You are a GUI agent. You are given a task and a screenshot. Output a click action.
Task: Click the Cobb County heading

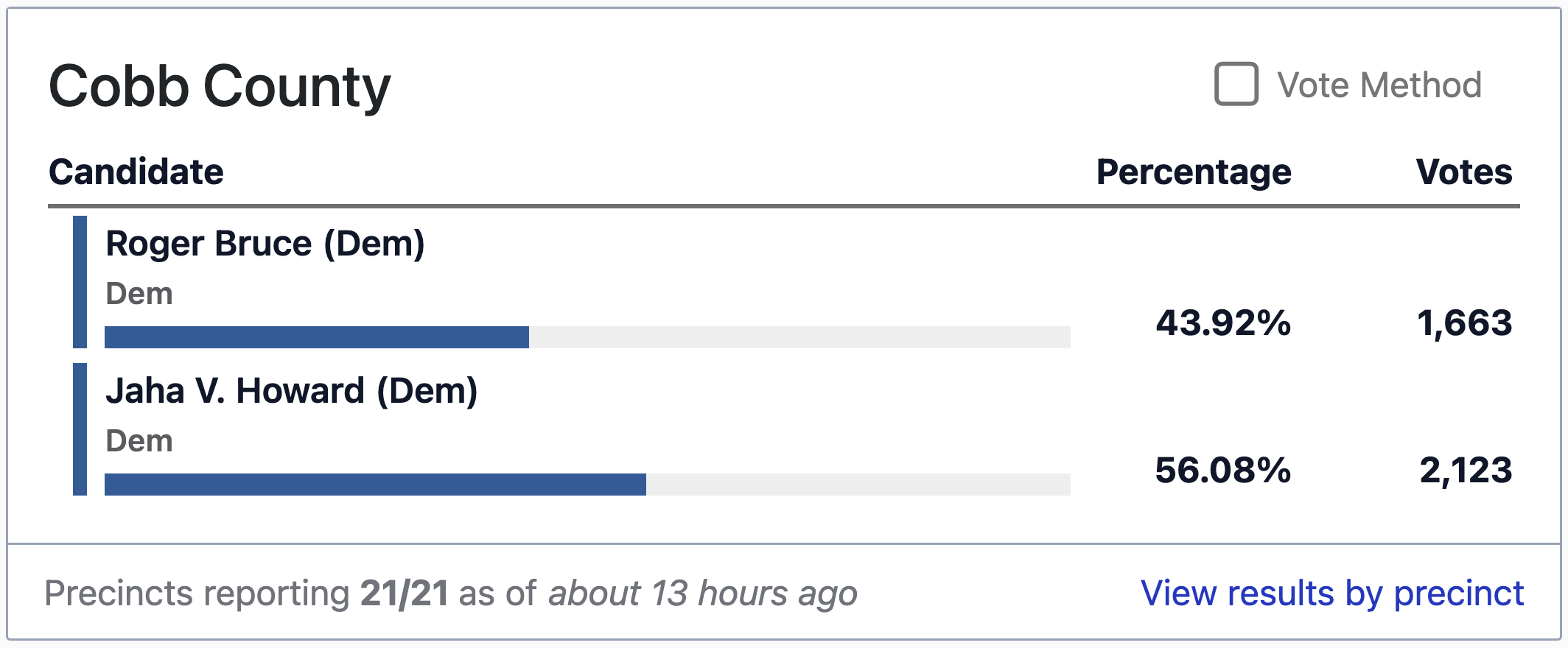[220, 87]
